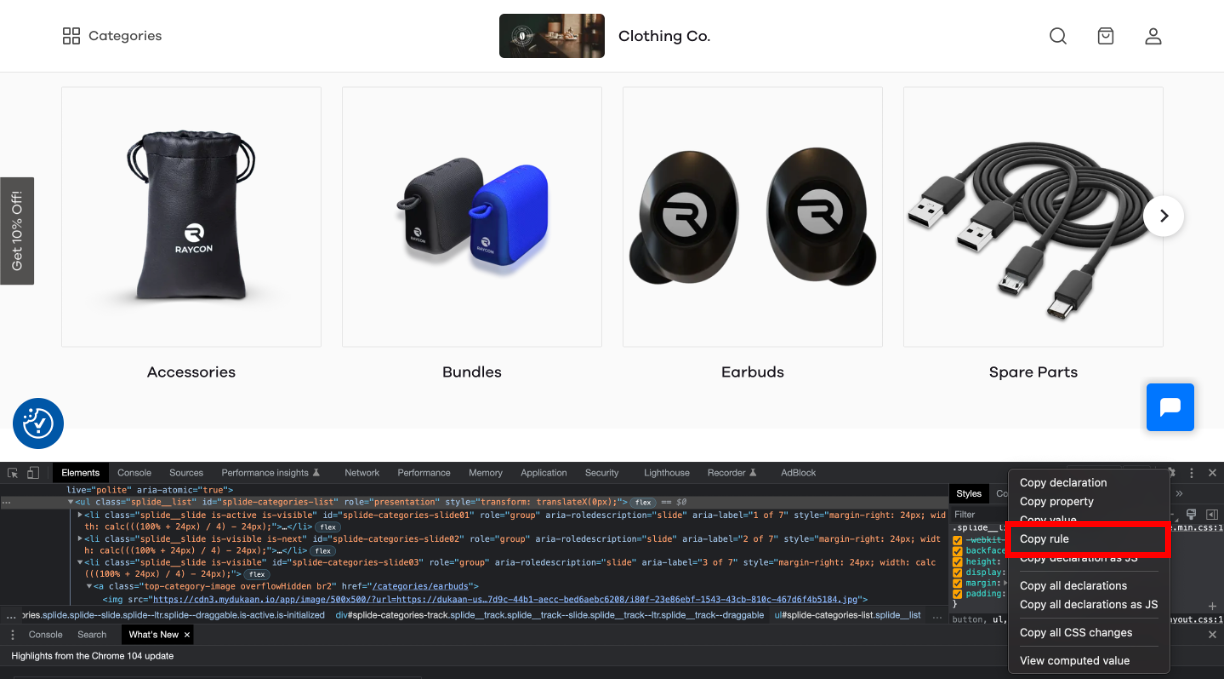Add a new style rule with plus icon

coord(1212,606)
